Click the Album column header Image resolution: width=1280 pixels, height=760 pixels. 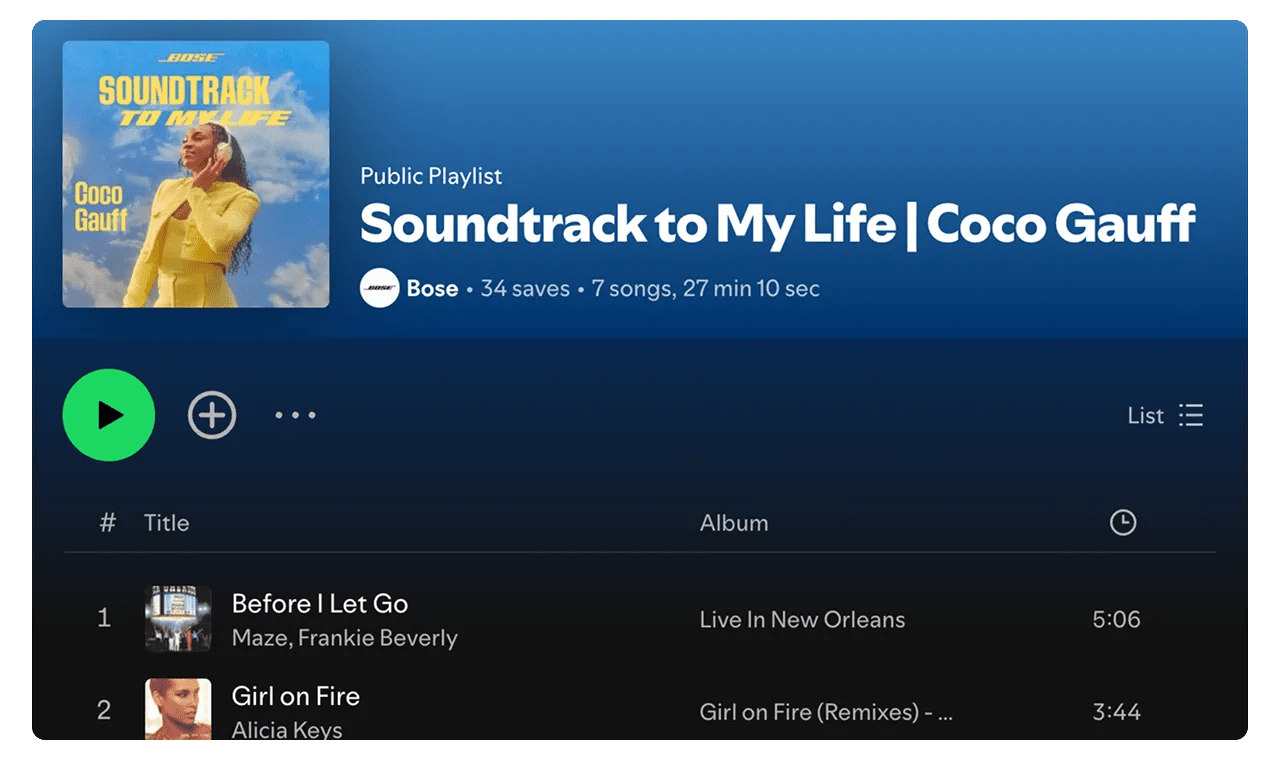[734, 522]
